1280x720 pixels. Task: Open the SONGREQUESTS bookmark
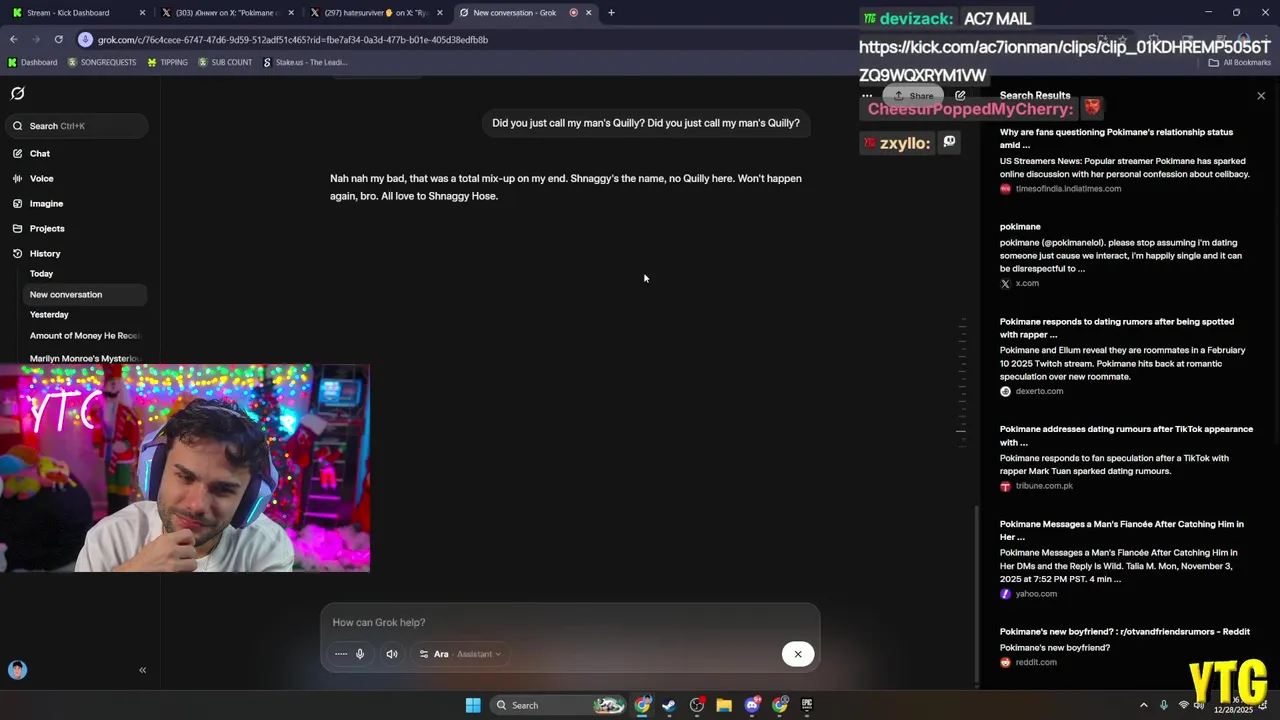[x=102, y=62]
